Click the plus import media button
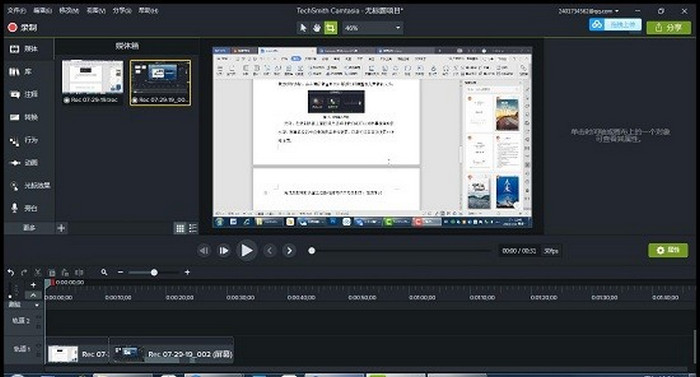700x377 pixels. coord(61,228)
